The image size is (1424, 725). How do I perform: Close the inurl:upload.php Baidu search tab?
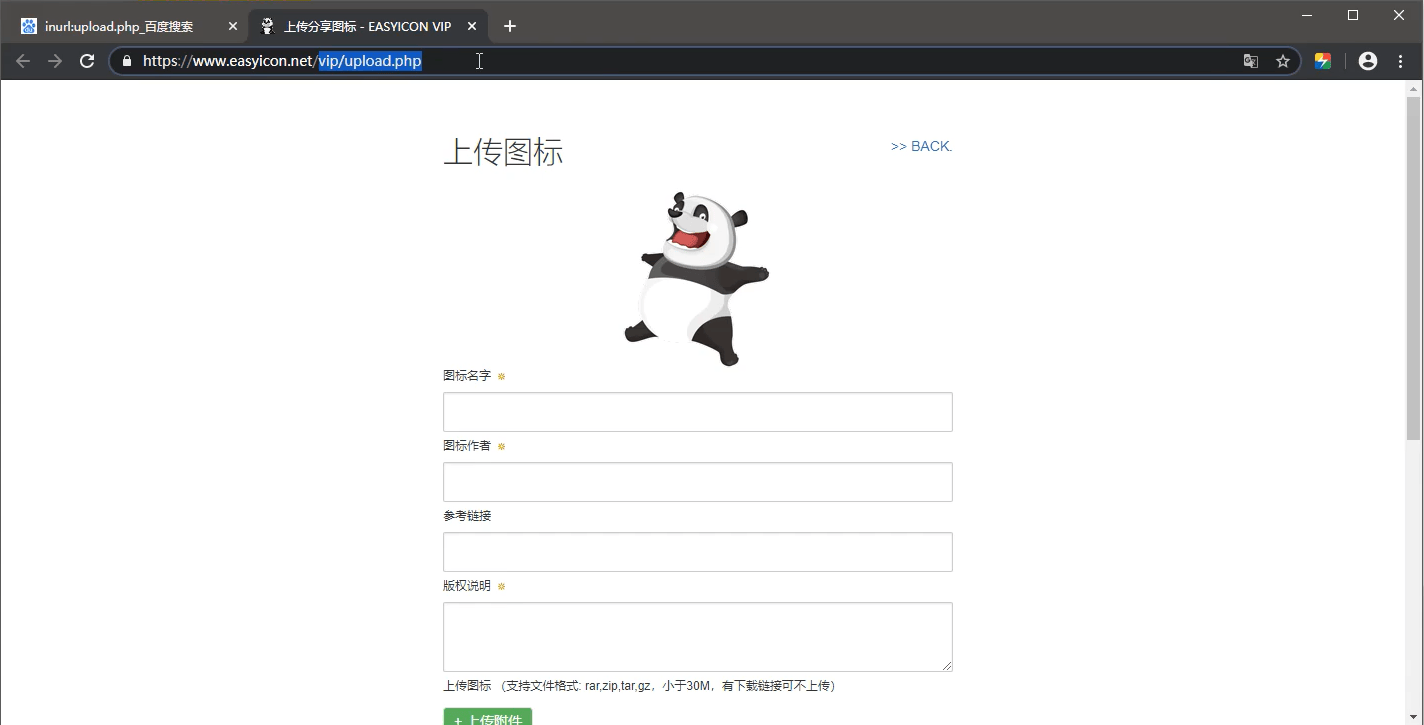click(233, 26)
